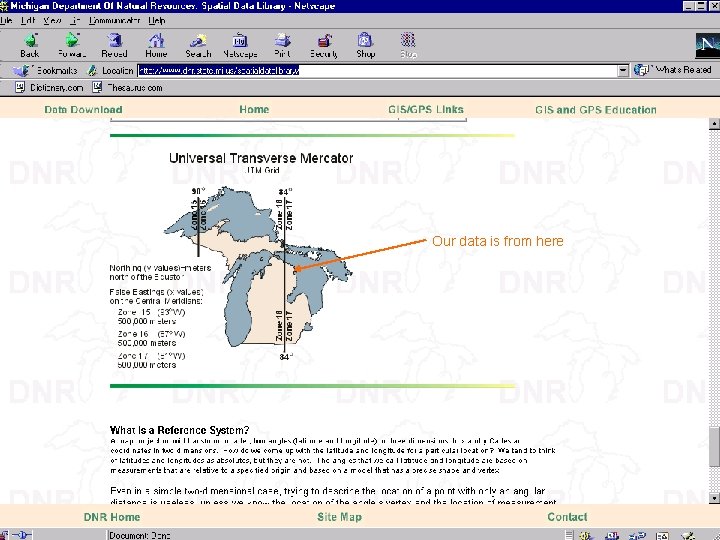The height and width of the screenshot is (540, 720).
Task: Follow the Home link in page navigation
Action: click(x=254, y=109)
